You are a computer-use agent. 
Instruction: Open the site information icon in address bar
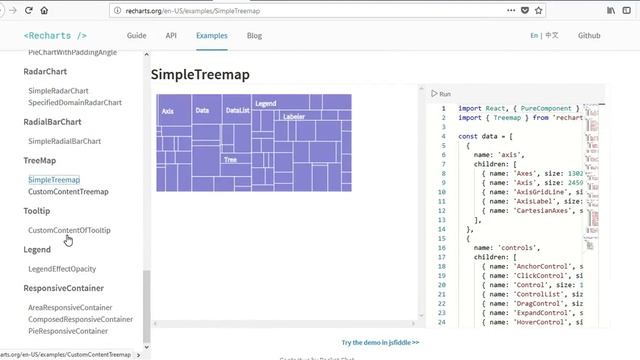click(118, 11)
